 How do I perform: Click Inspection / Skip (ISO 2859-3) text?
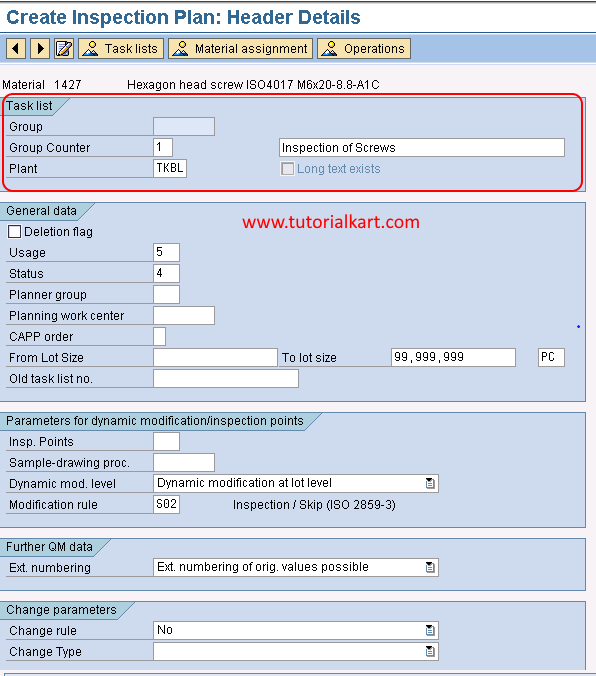point(314,505)
